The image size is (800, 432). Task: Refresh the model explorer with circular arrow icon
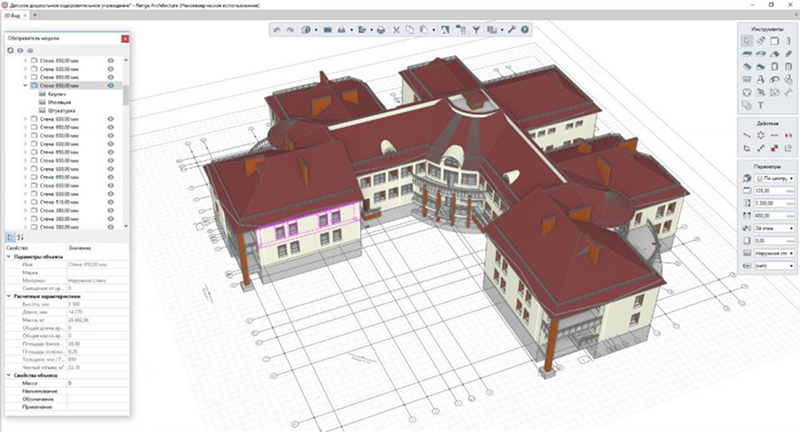pyautogui.click(x=10, y=50)
